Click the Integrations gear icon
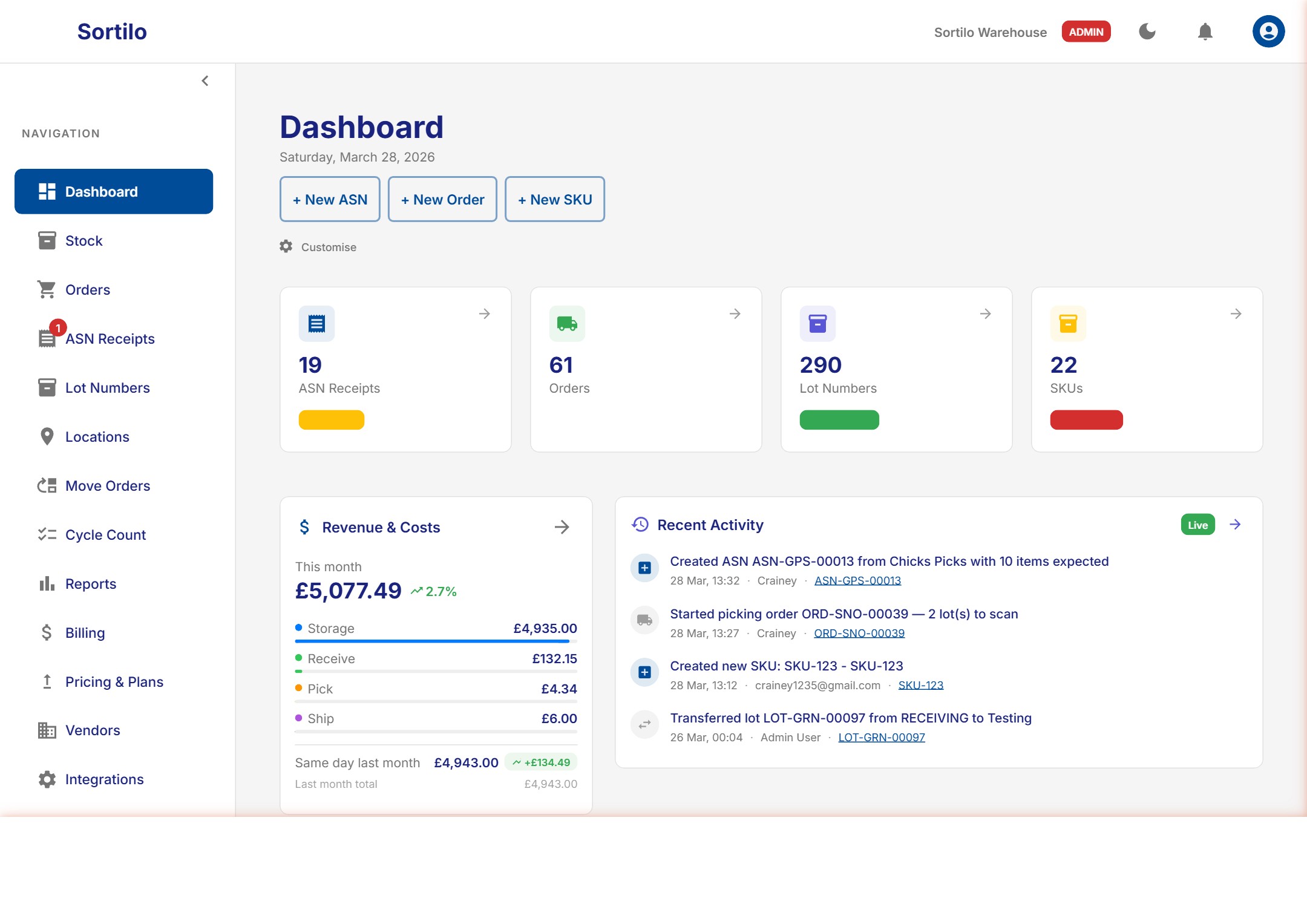The width and height of the screenshot is (1307, 924). [47, 779]
